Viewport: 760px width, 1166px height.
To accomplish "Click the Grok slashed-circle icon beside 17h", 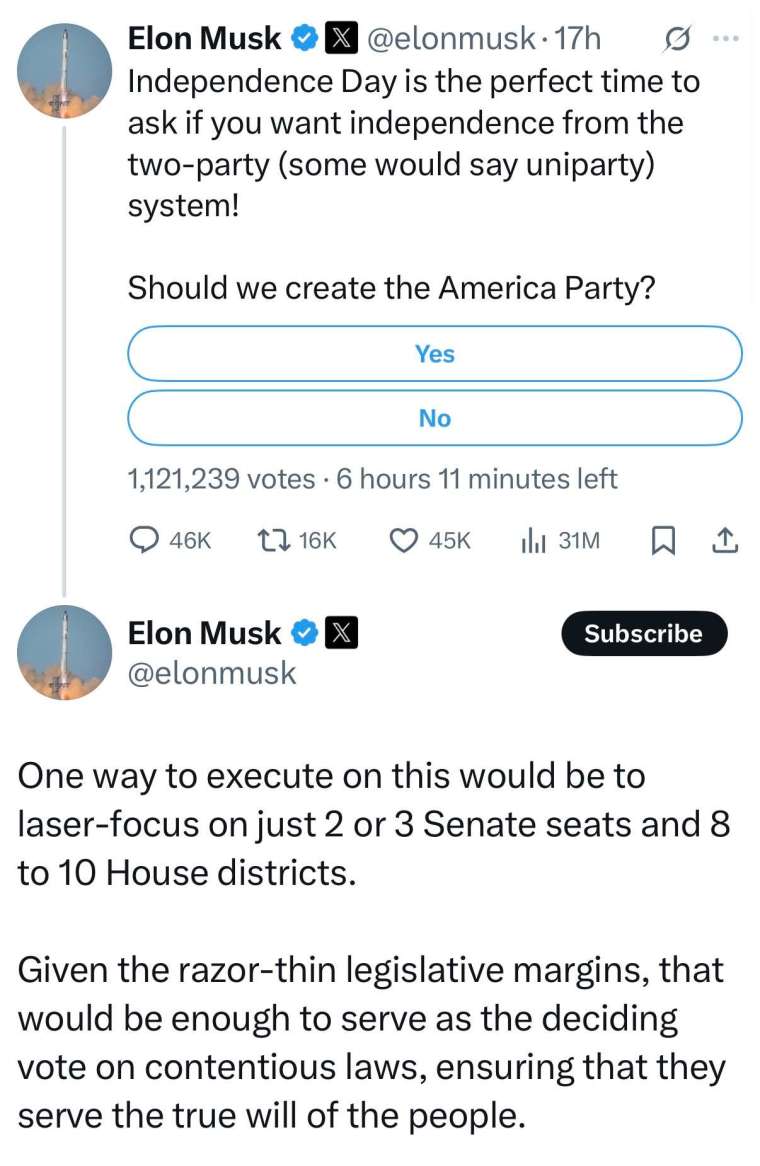I will click(x=677, y=38).
